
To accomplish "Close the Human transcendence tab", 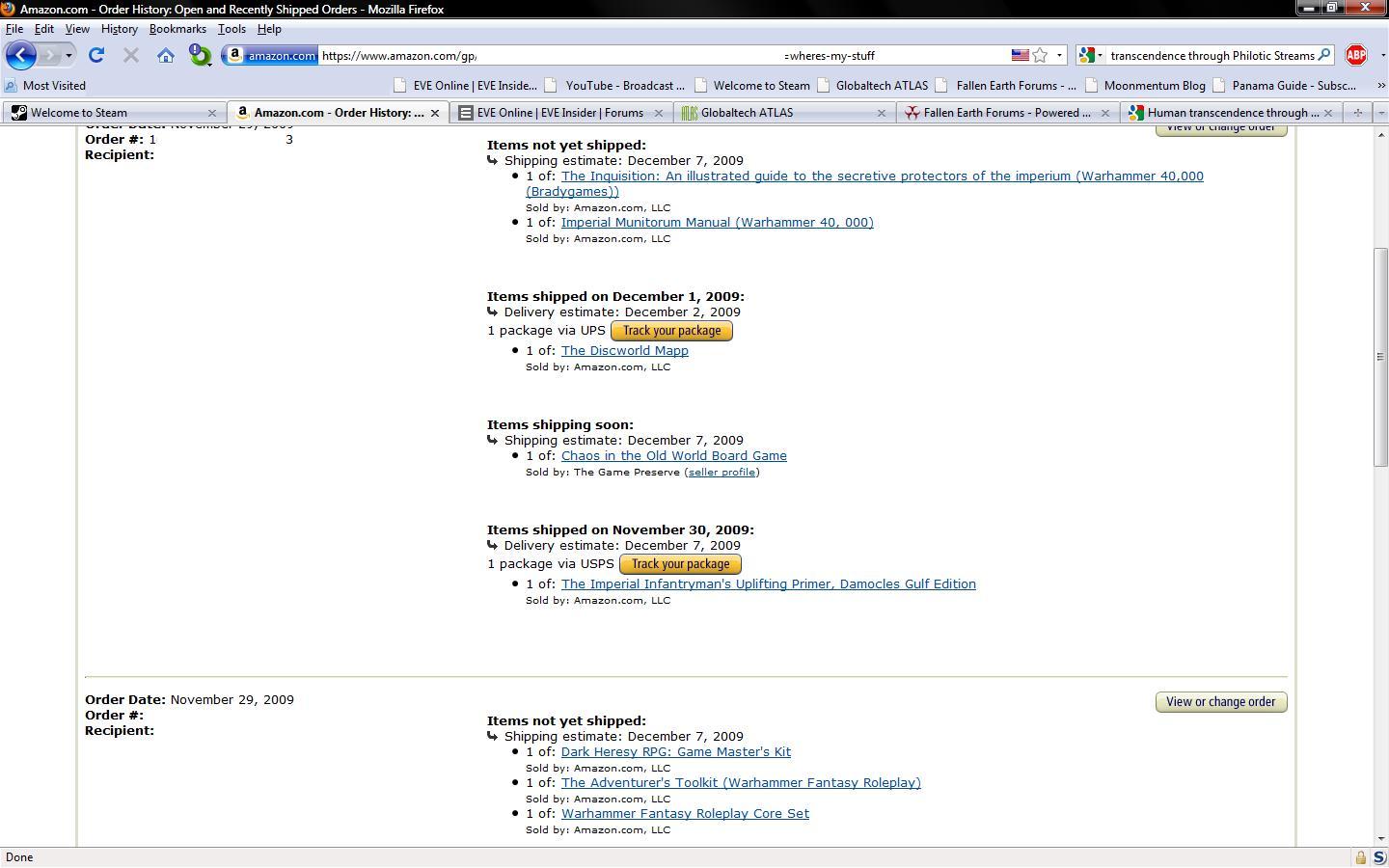I will point(1328,113).
